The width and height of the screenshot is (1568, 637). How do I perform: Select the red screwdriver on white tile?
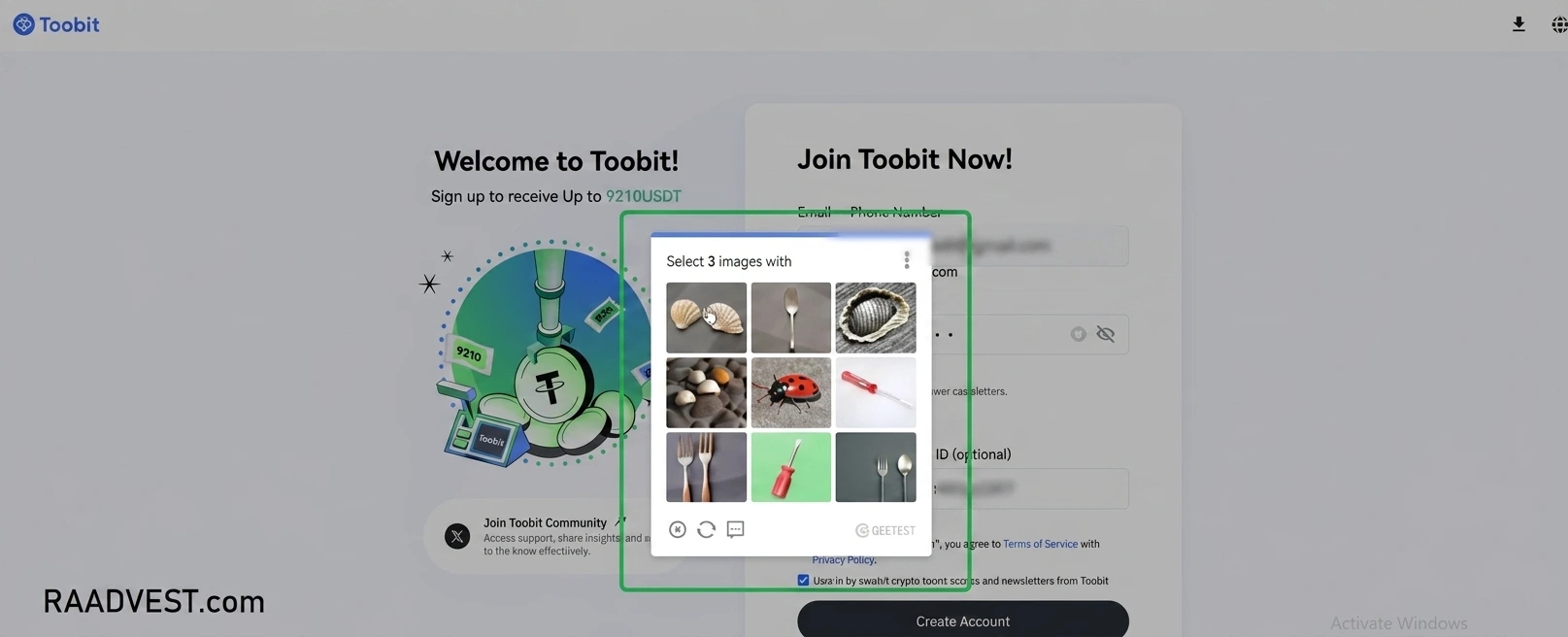[876, 392]
